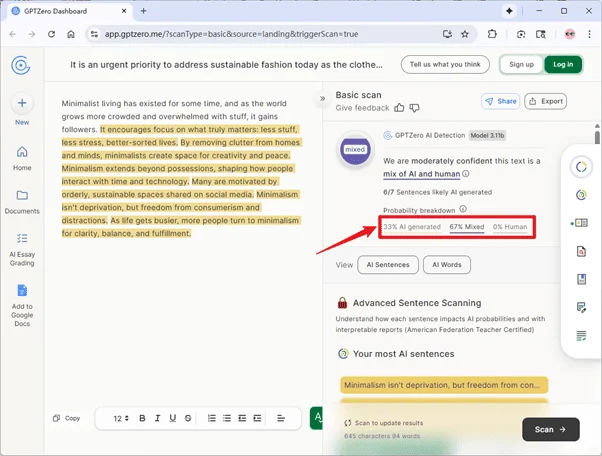Click the mixed result badge
The image size is (602, 456).
355,150
